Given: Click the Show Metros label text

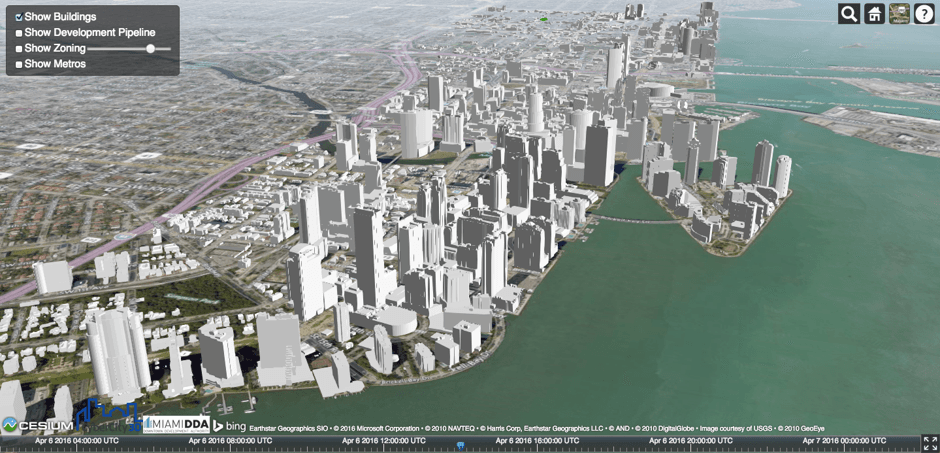Looking at the screenshot, I should (x=55, y=64).
